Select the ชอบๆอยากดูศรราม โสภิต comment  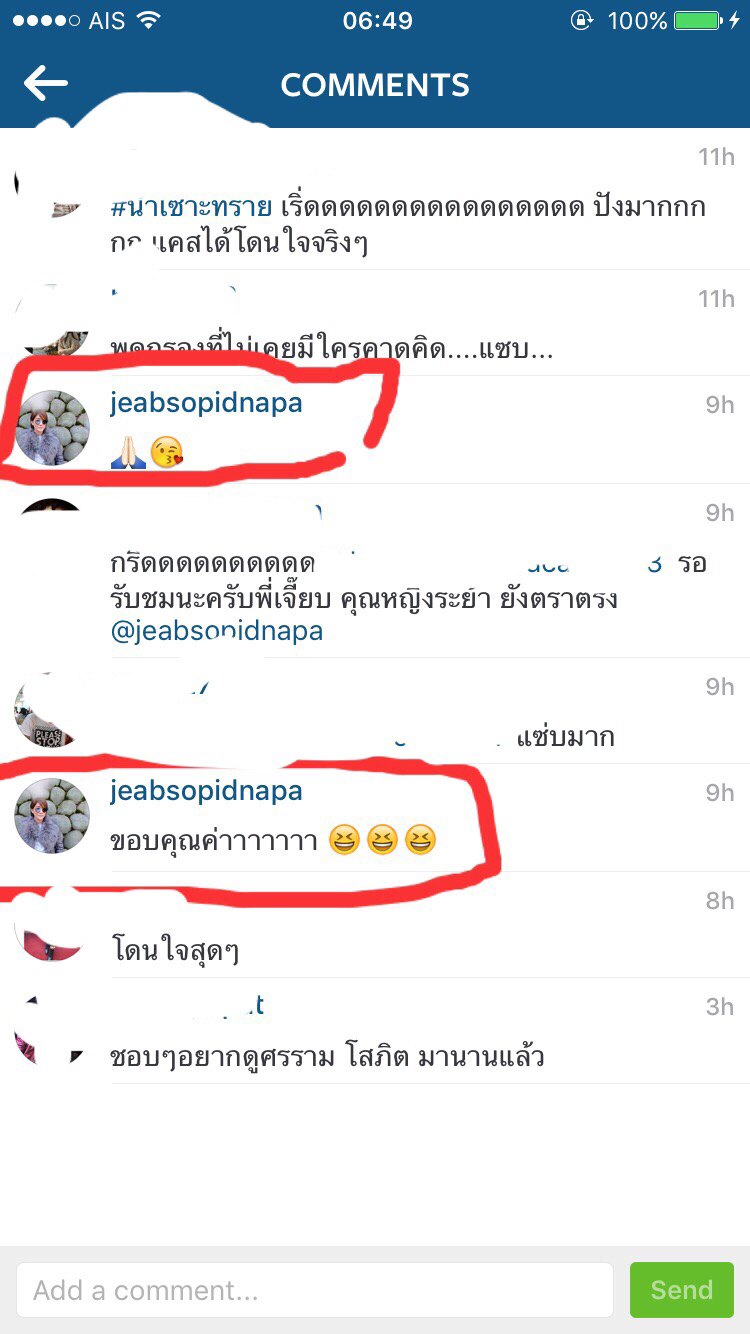pos(327,1055)
